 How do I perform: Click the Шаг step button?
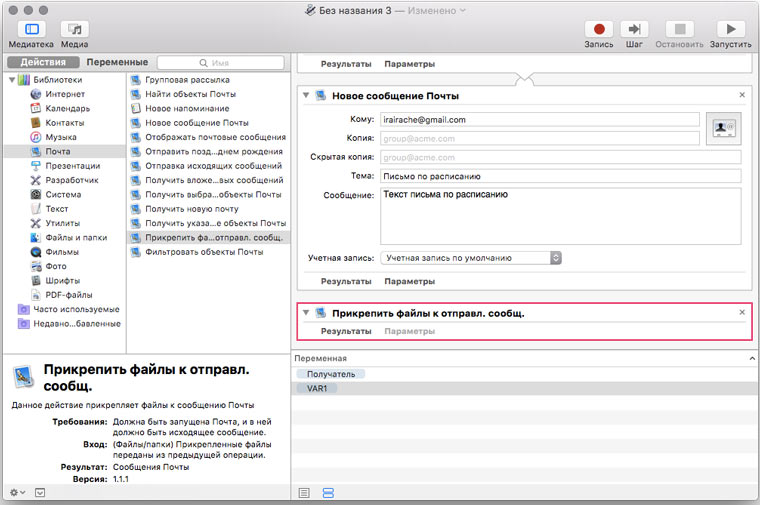pos(634,29)
